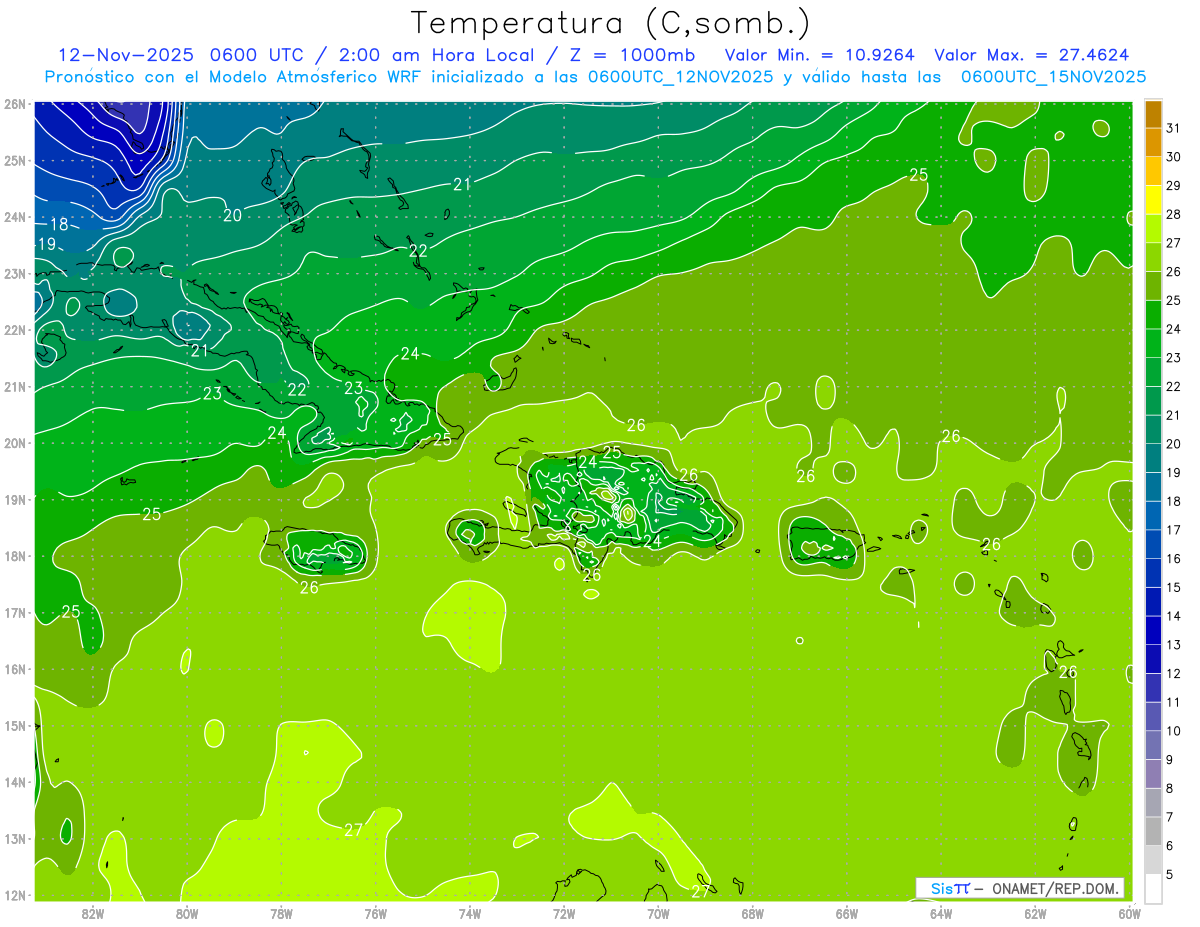Click the yellow color bar swatch between 28 and 29

click(1153, 200)
